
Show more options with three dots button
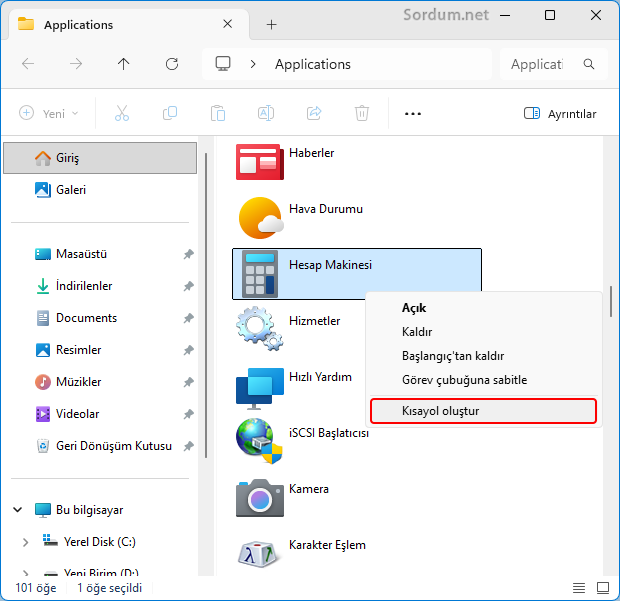pyautogui.click(x=413, y=113)
